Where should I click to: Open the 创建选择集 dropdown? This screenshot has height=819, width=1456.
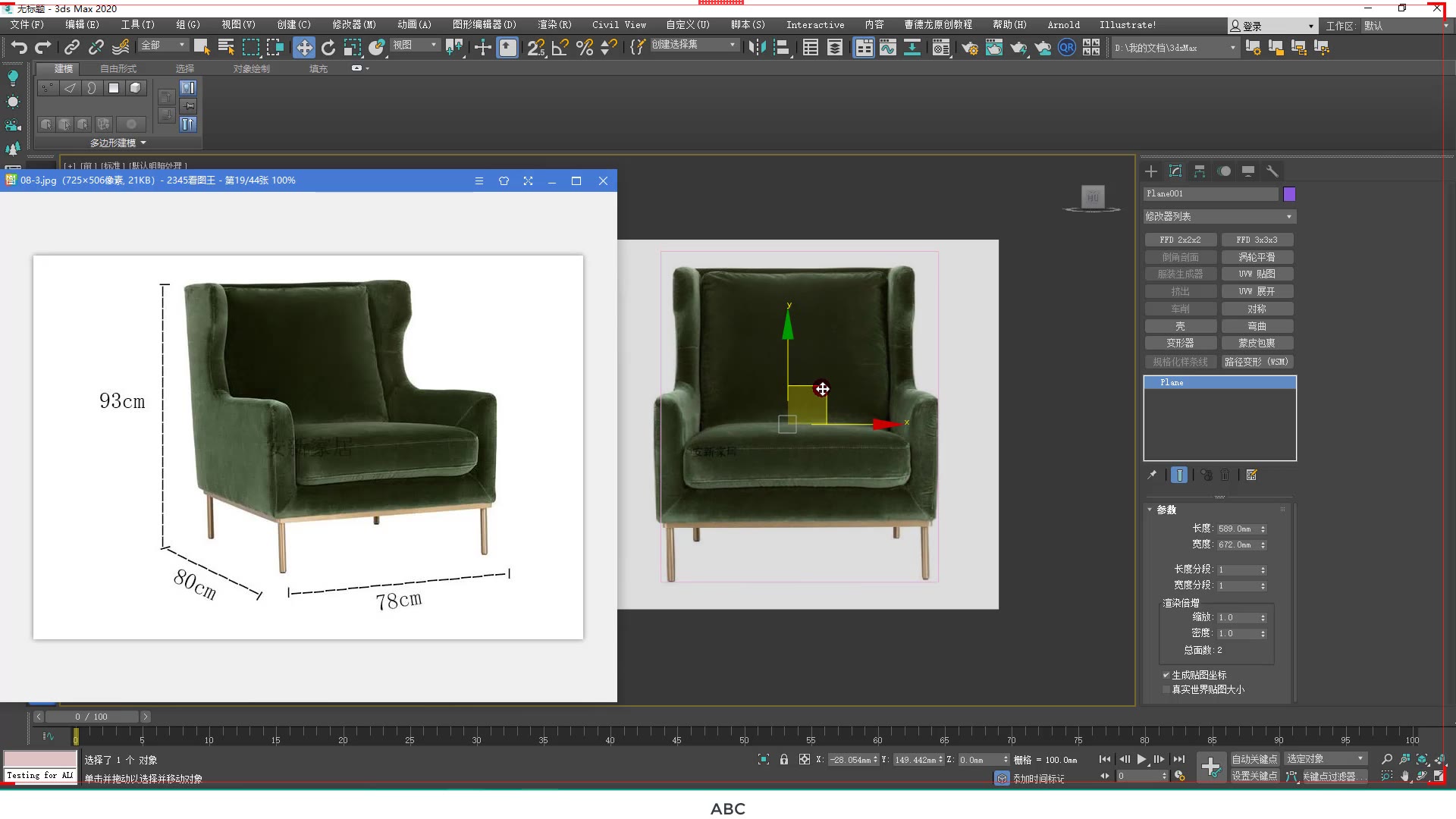694,45
